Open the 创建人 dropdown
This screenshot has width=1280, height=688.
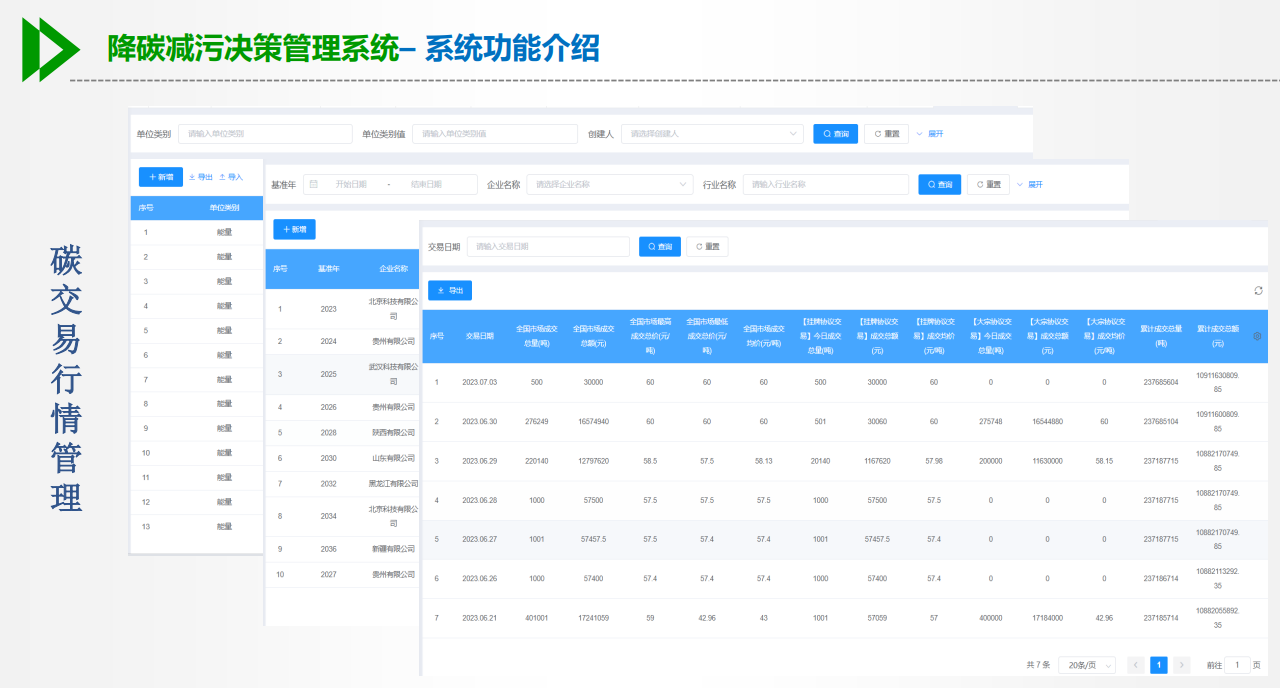click(x=712, y=133)
